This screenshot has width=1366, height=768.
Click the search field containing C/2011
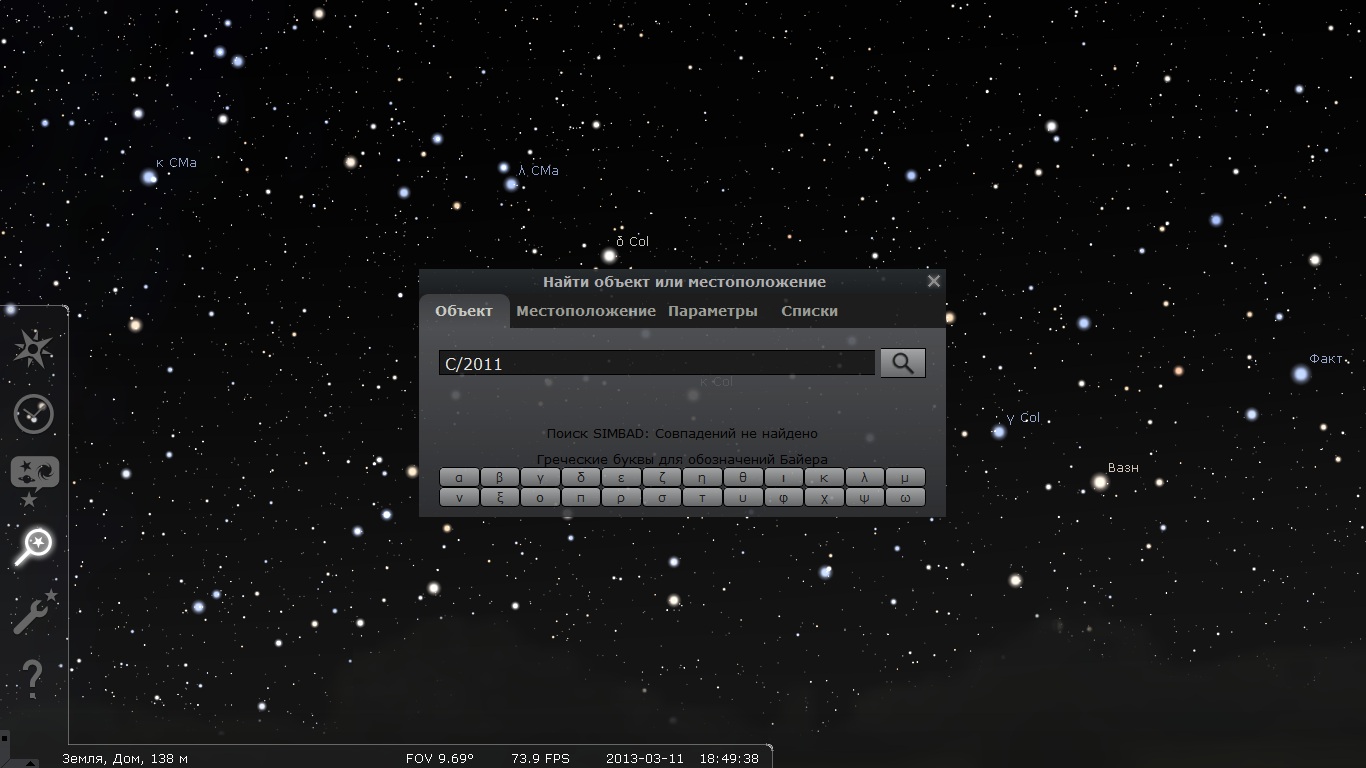pyautogui.click(x=656, y=364)
